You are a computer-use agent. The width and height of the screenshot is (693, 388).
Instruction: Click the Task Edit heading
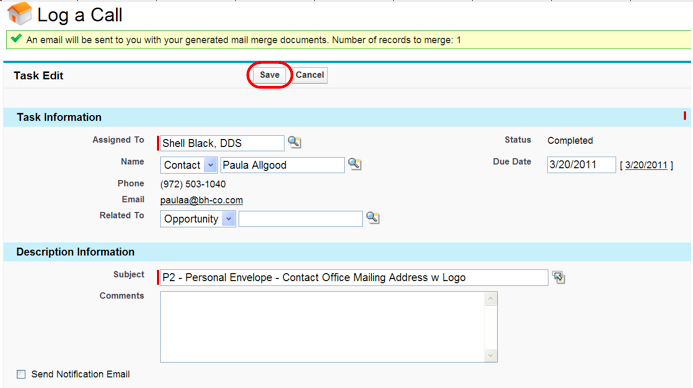pyautogui.click(x=38, y=76)
